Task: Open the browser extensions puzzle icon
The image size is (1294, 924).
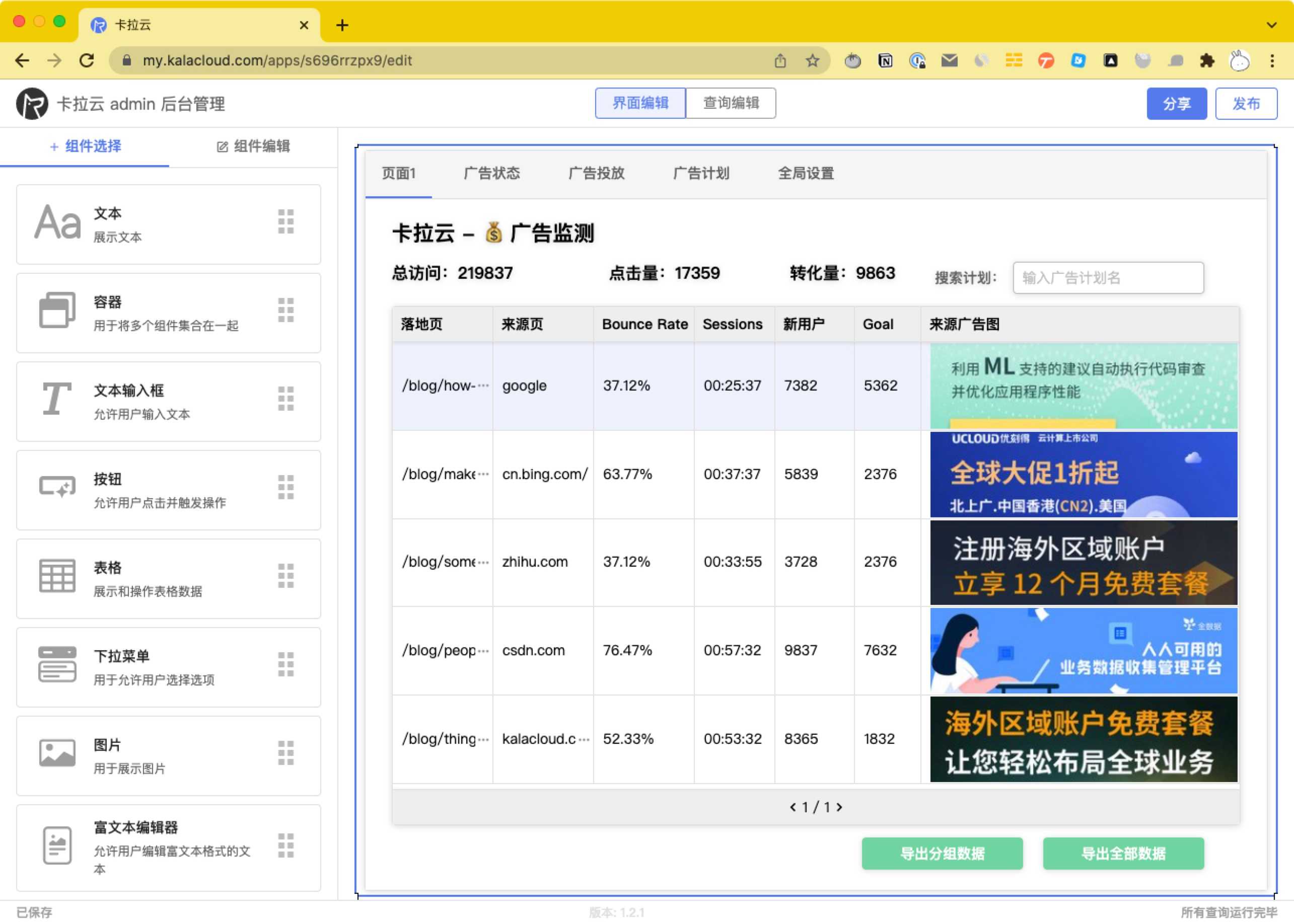Action: (1207, 60)
